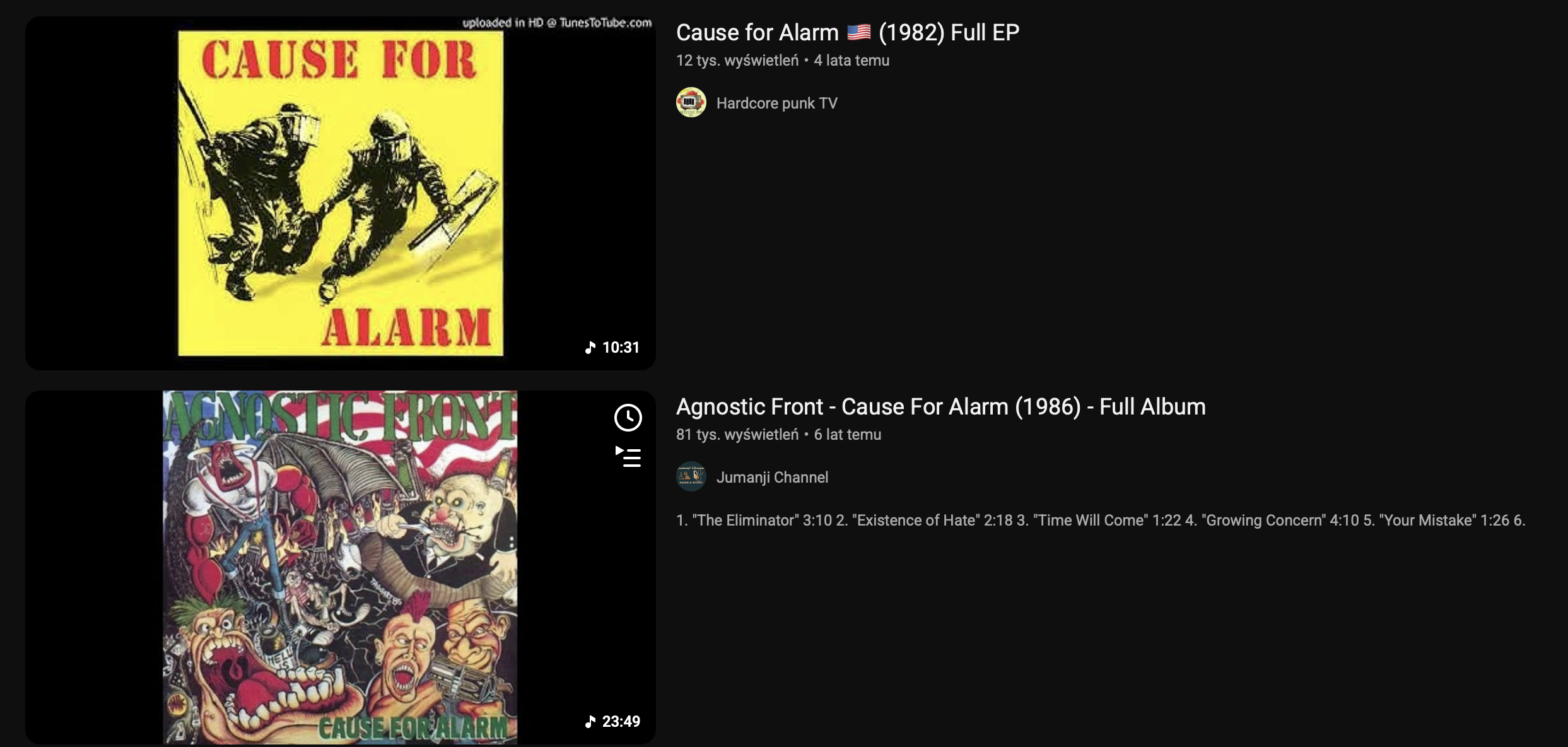Play the yellow Cause for Alarm EP thumbnail
The image size is (1568, 747).
341,193
